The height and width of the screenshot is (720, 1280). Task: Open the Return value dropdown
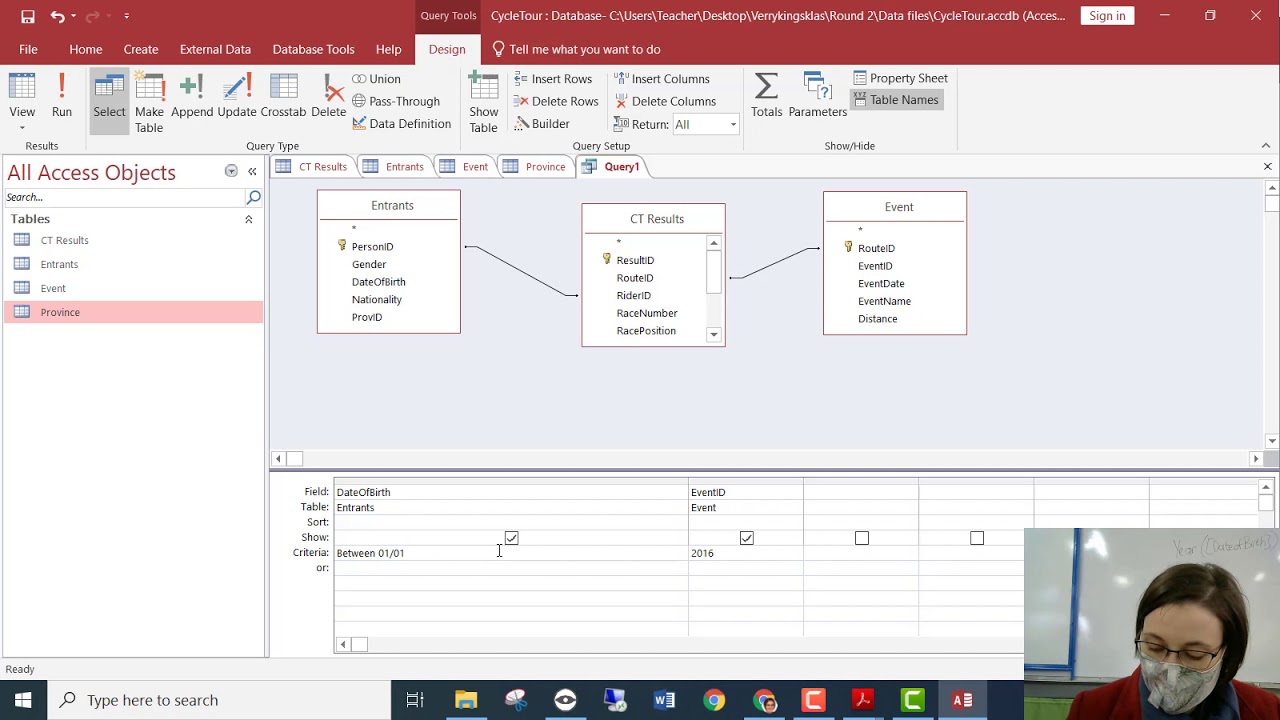click(x=733, y=125)
